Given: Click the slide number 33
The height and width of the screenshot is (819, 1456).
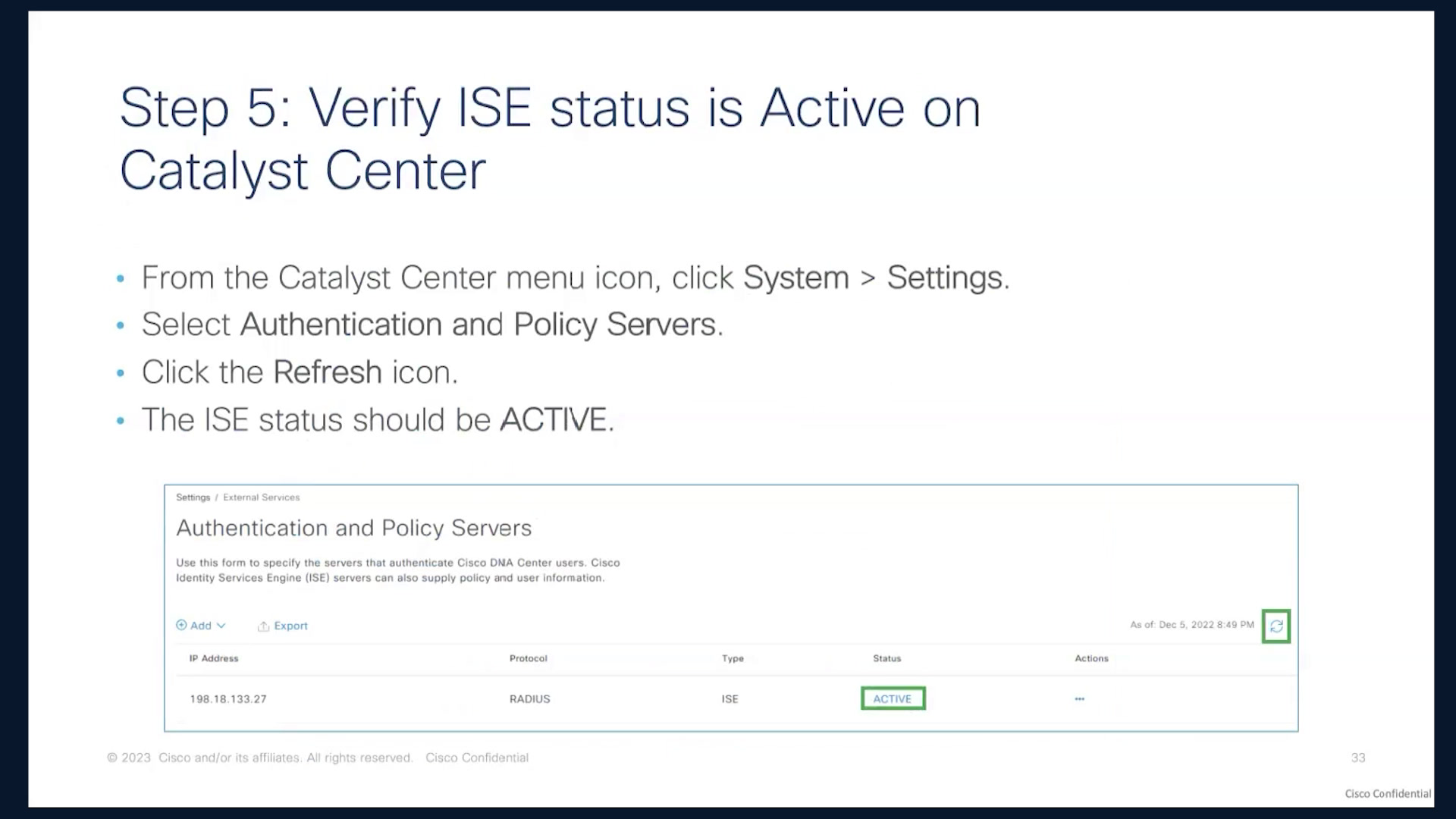Looking at the screenshot, I should point(1358,758).
